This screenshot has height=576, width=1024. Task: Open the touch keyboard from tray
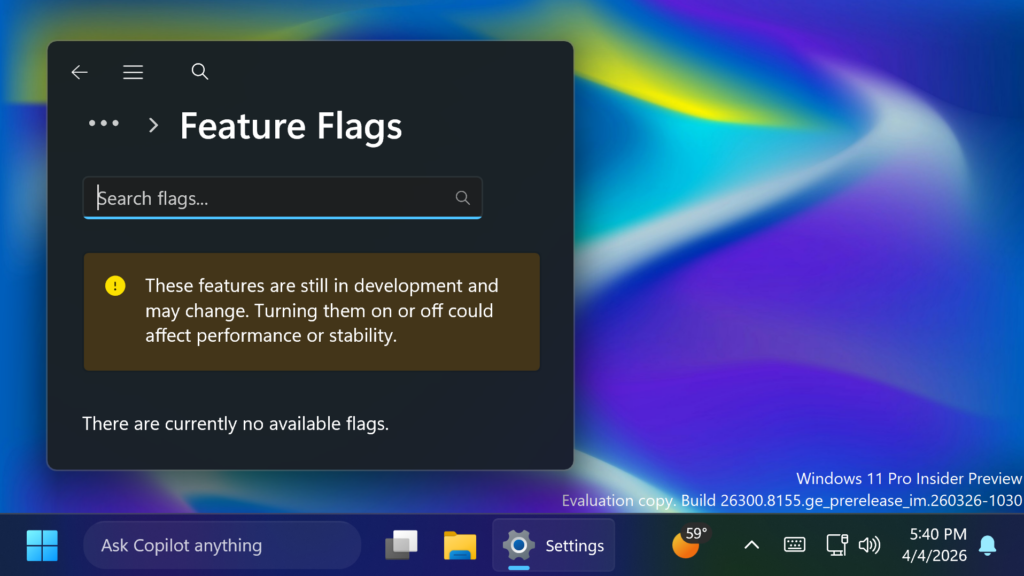pos(795,545)
